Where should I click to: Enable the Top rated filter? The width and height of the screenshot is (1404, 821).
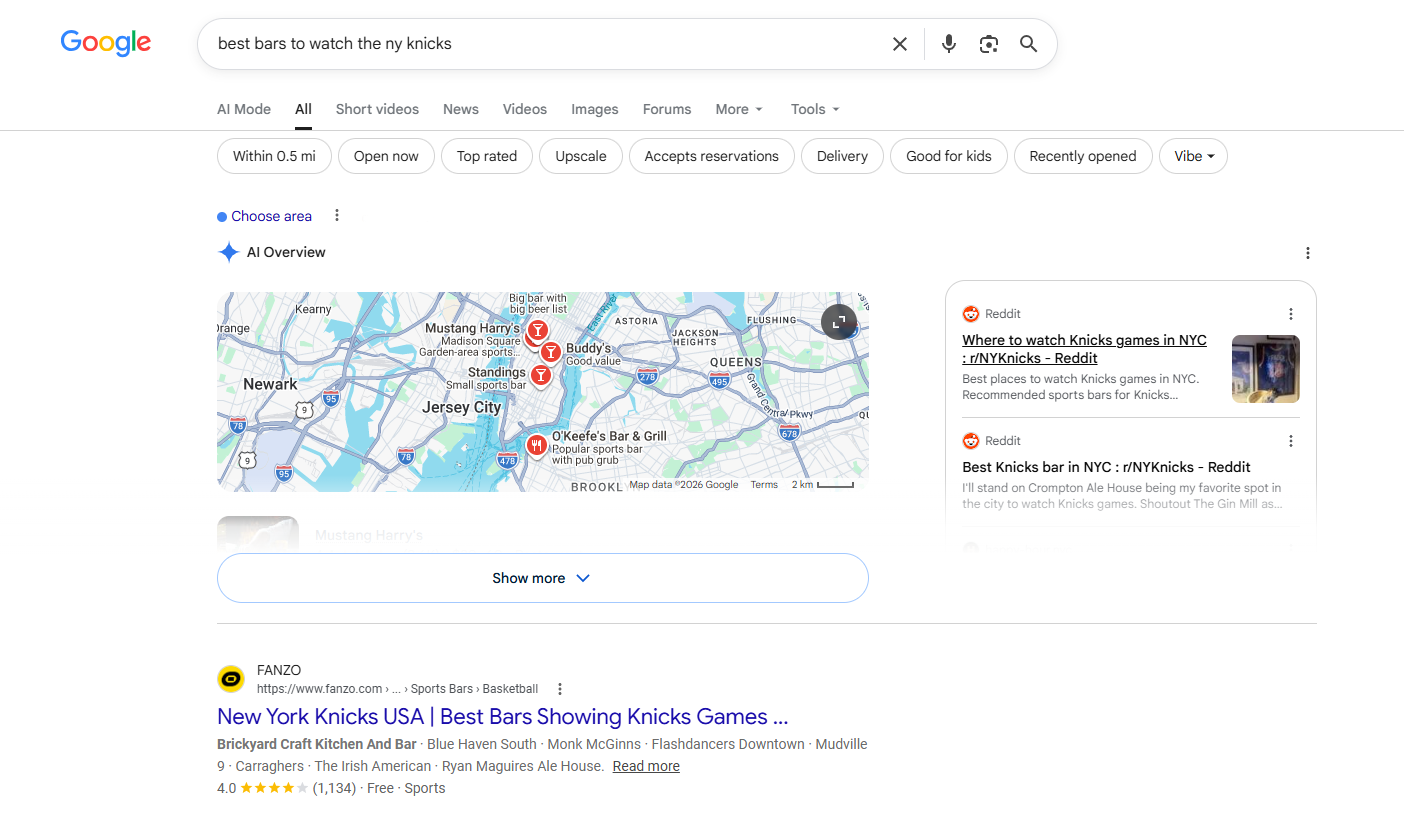tap(487, 156)
